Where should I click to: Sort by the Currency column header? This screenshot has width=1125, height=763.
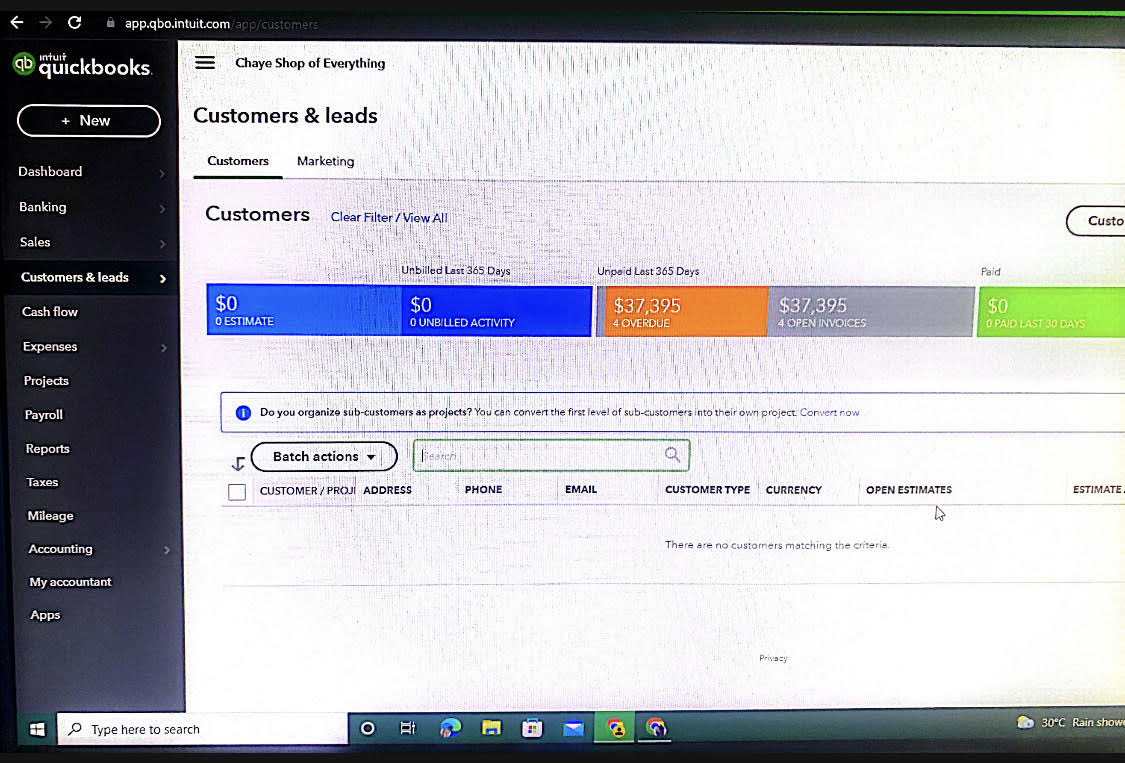pyautogui.click(x=794, y=490)
